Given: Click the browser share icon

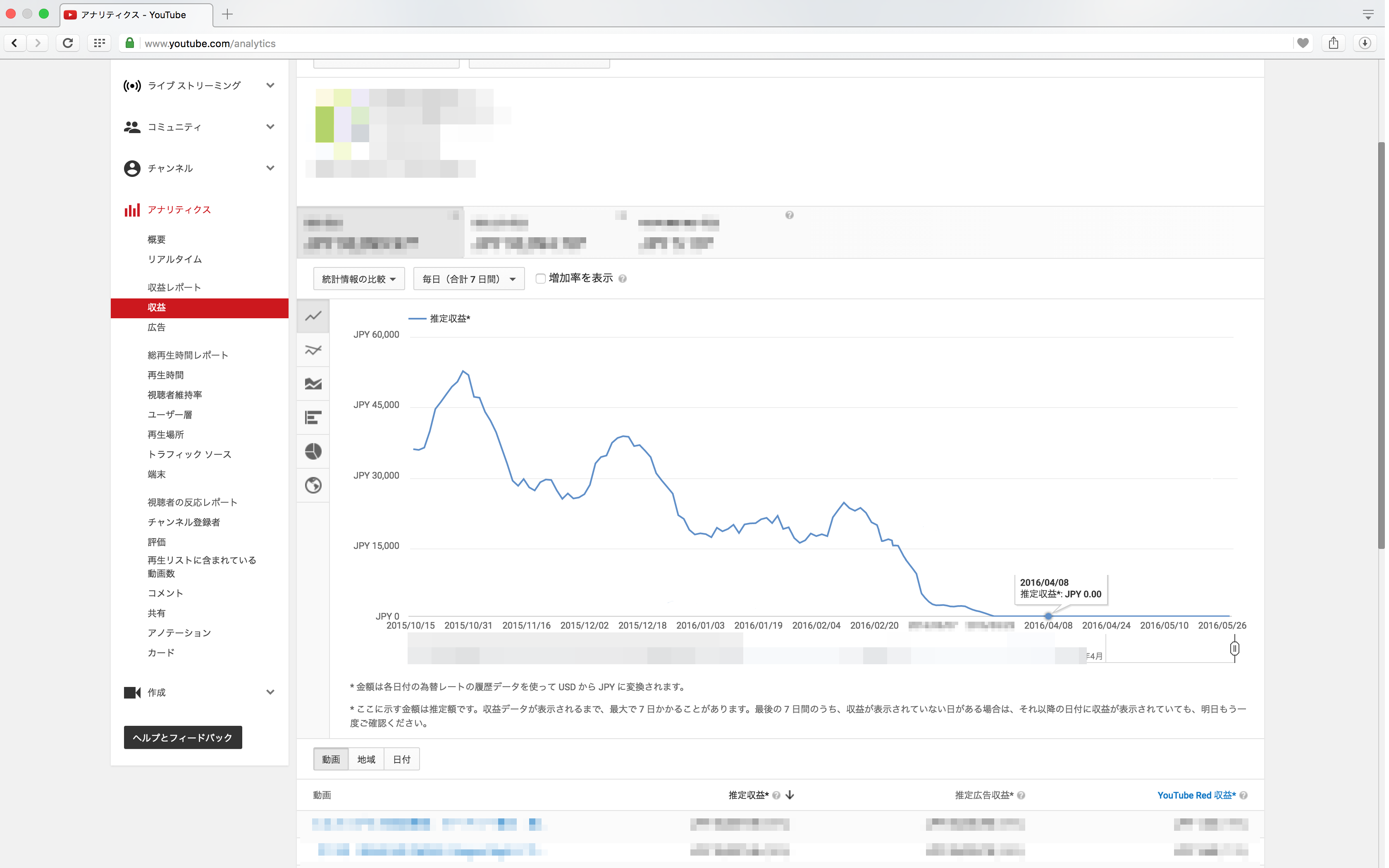Looking at the screenshot, I should pyautogui.click(x=1333, y=43).
